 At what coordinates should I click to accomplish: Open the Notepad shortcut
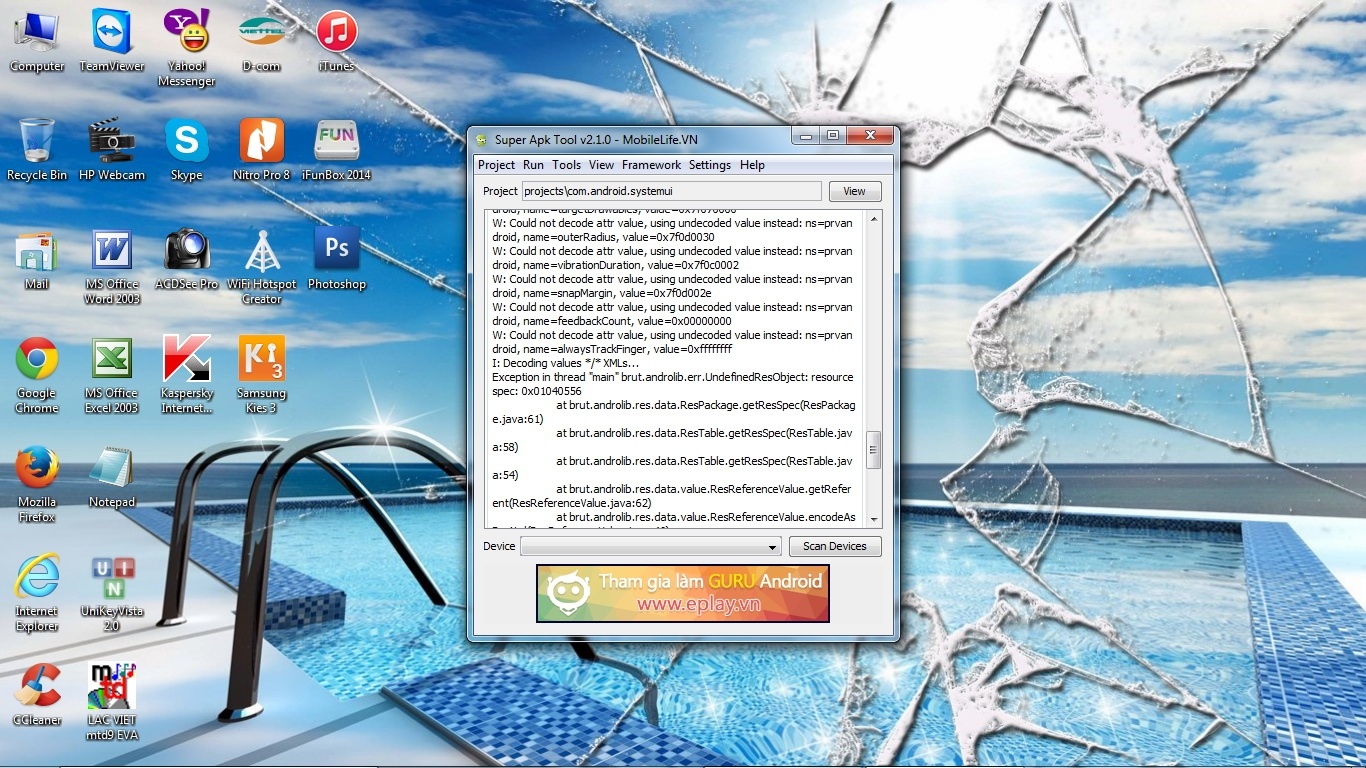pyautogui.click(x=112, y=476)
